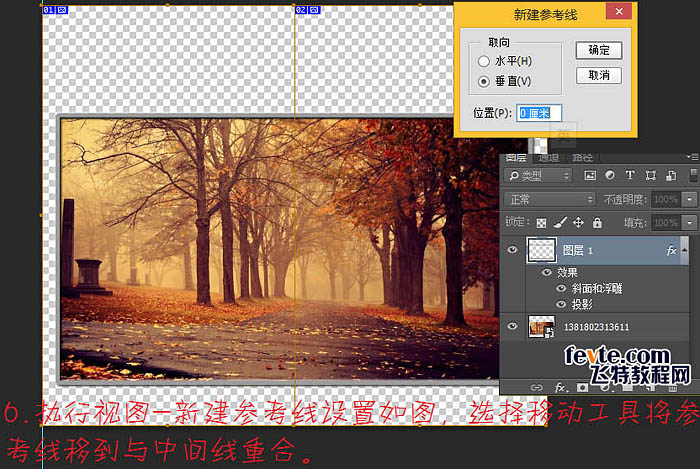Toggle the 投影 effect visibility
The width and height of the screenshot is (700, 469).
click(561, 304)
